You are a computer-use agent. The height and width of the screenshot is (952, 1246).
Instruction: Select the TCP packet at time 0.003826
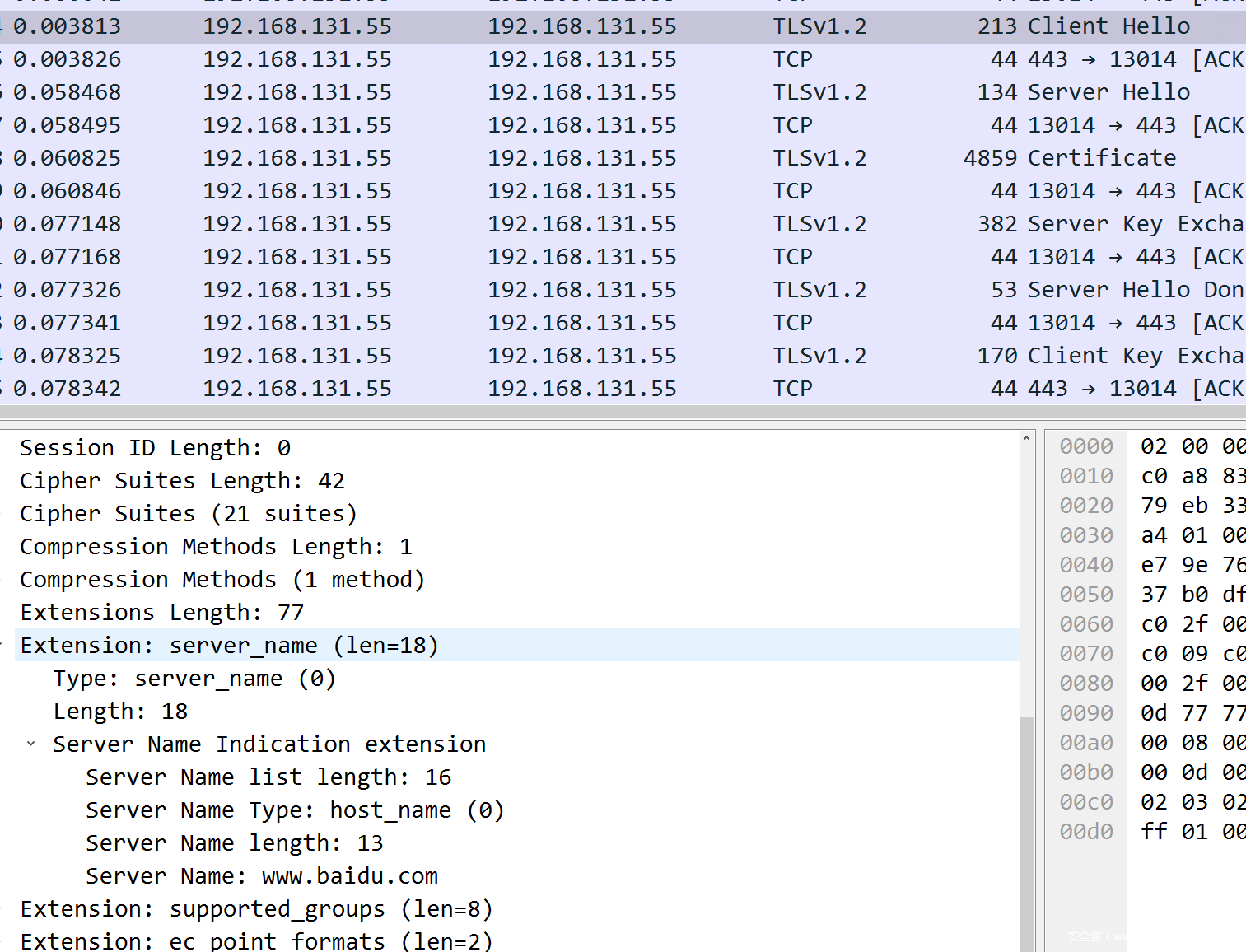(576, 59)
